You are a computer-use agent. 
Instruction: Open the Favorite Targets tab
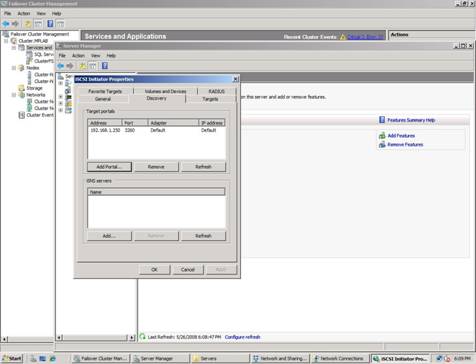[x=105, y=91]
